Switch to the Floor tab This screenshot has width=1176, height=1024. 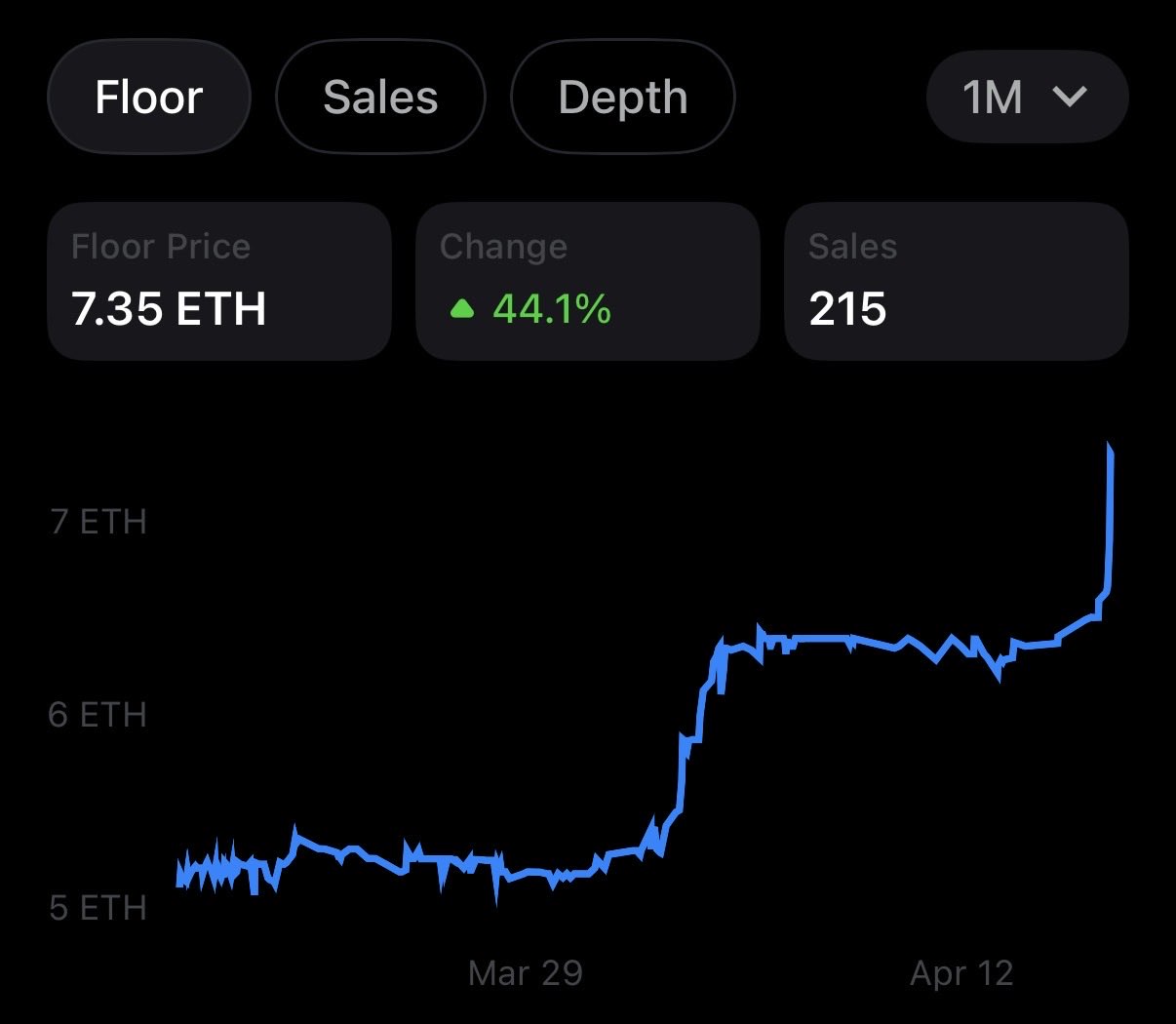[x=149, y=97]
